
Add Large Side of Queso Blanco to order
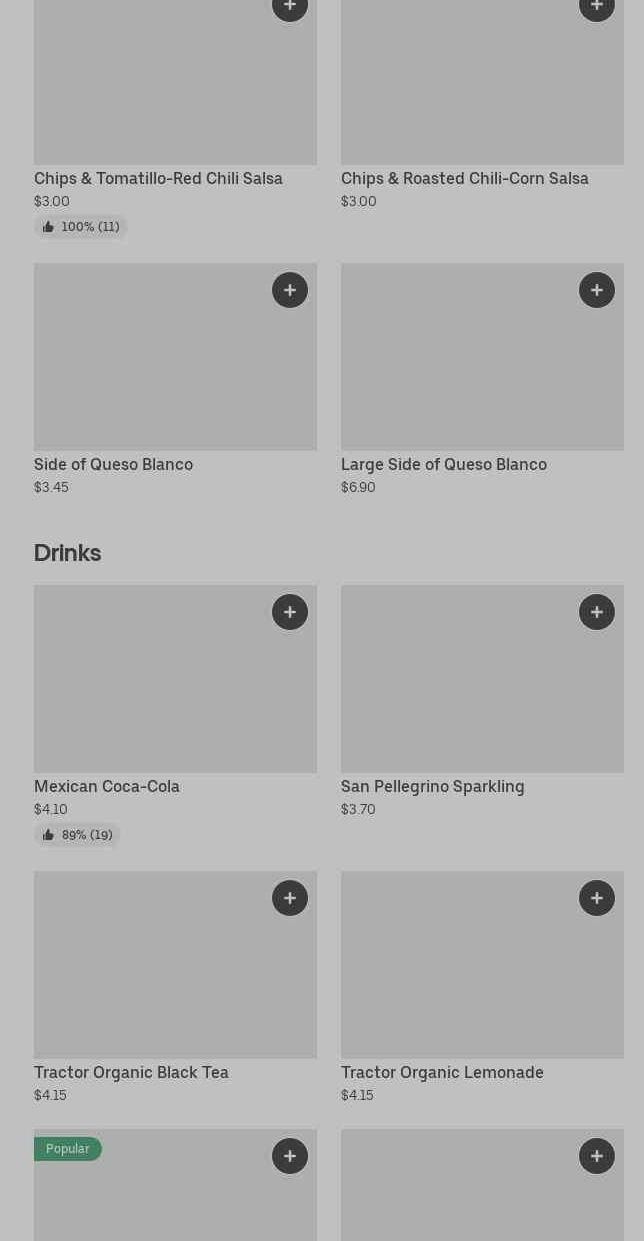[597, 290]
